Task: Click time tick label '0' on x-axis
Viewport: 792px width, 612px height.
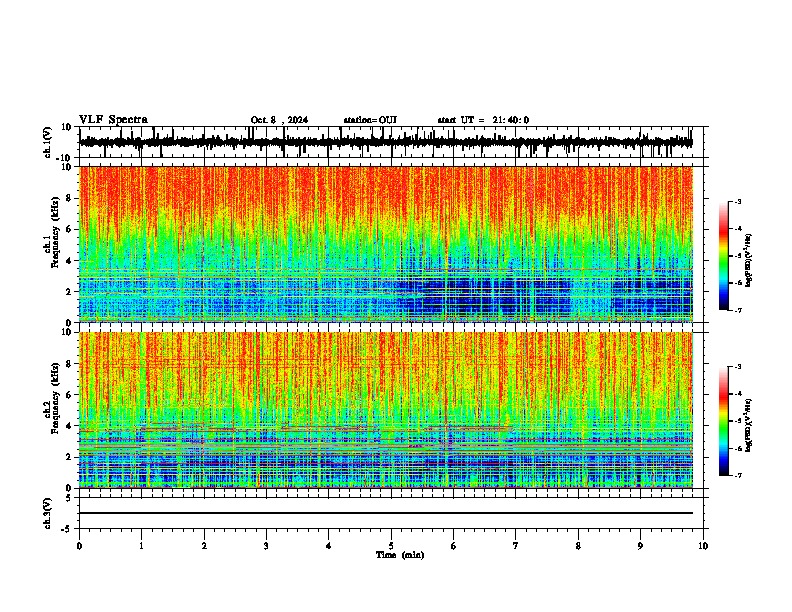Action: pos(79,546)
